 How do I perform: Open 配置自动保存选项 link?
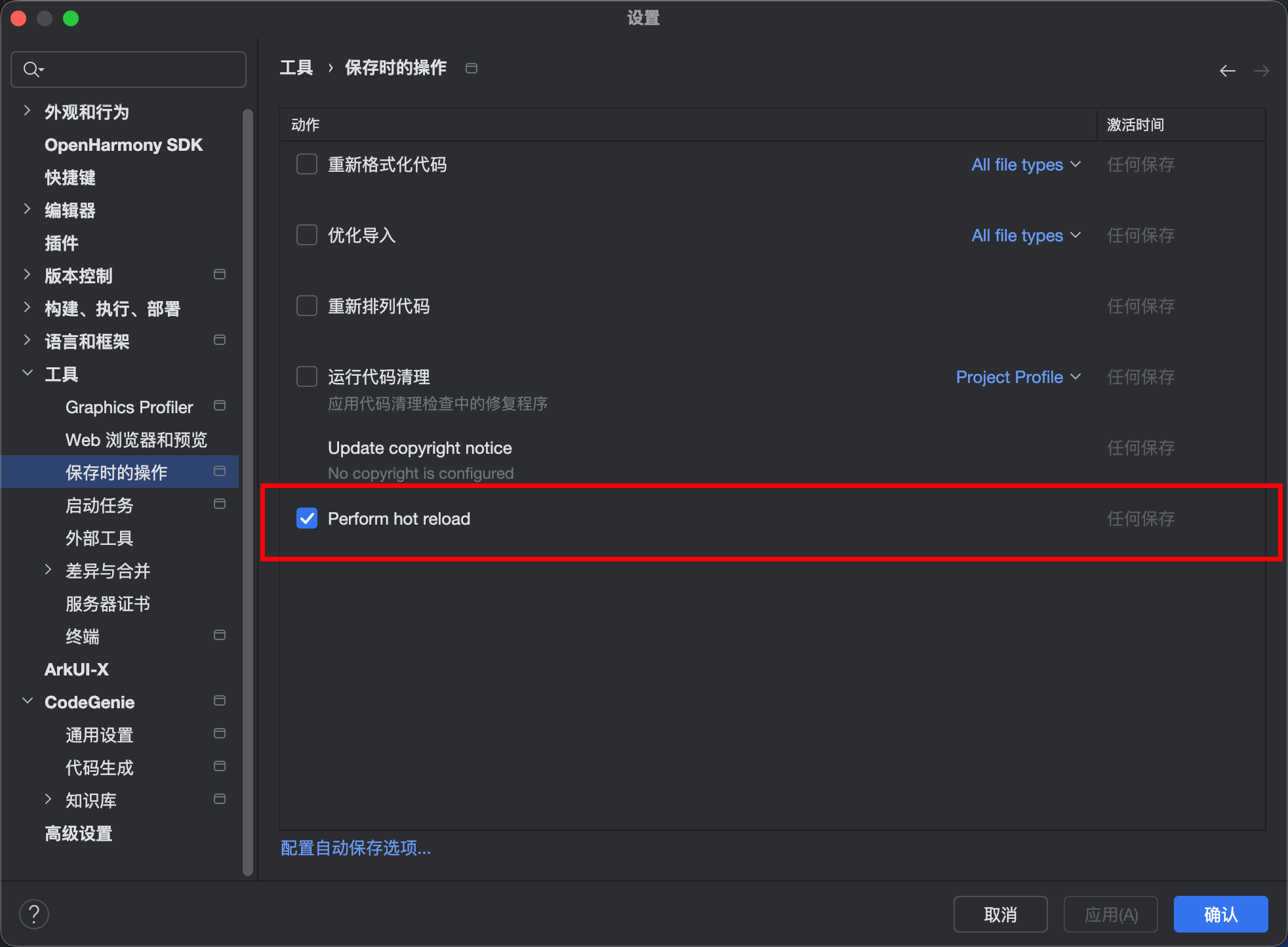coord(355,848)
